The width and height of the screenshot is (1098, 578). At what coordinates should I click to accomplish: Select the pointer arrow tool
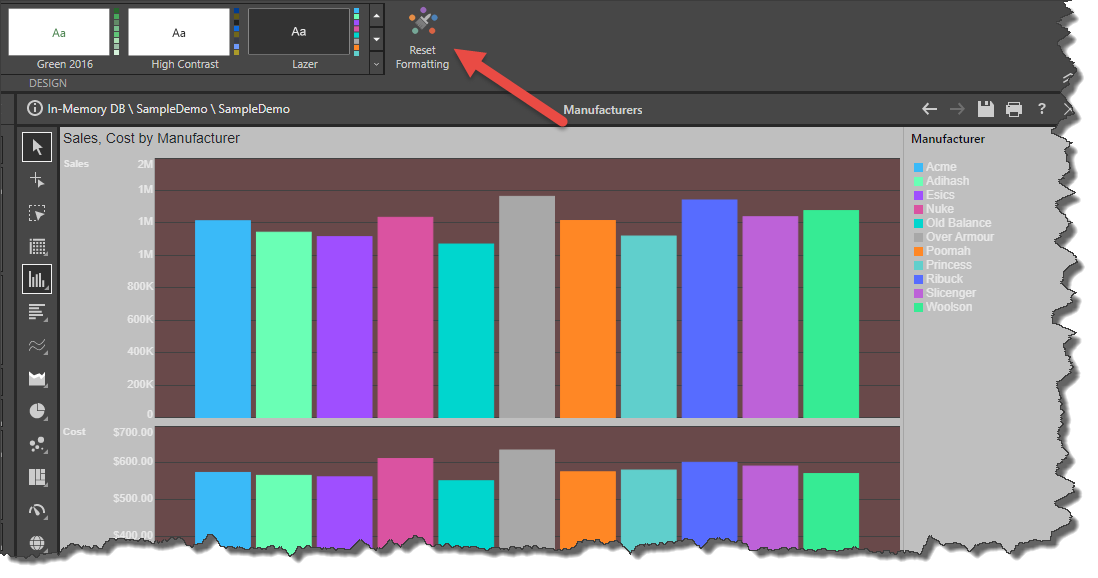[x=38, y=148]
